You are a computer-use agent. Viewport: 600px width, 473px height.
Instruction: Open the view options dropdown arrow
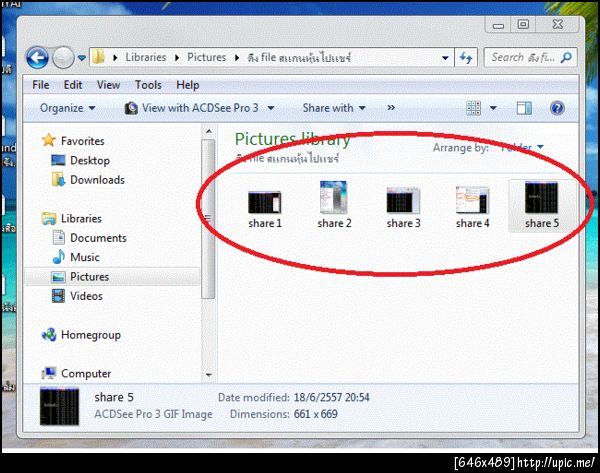(x=493, y=108)
